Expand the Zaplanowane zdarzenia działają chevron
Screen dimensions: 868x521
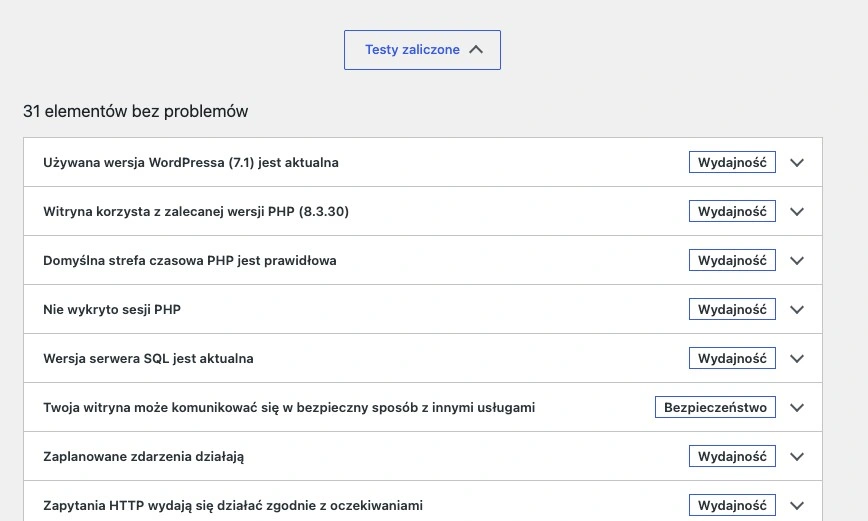797,457
